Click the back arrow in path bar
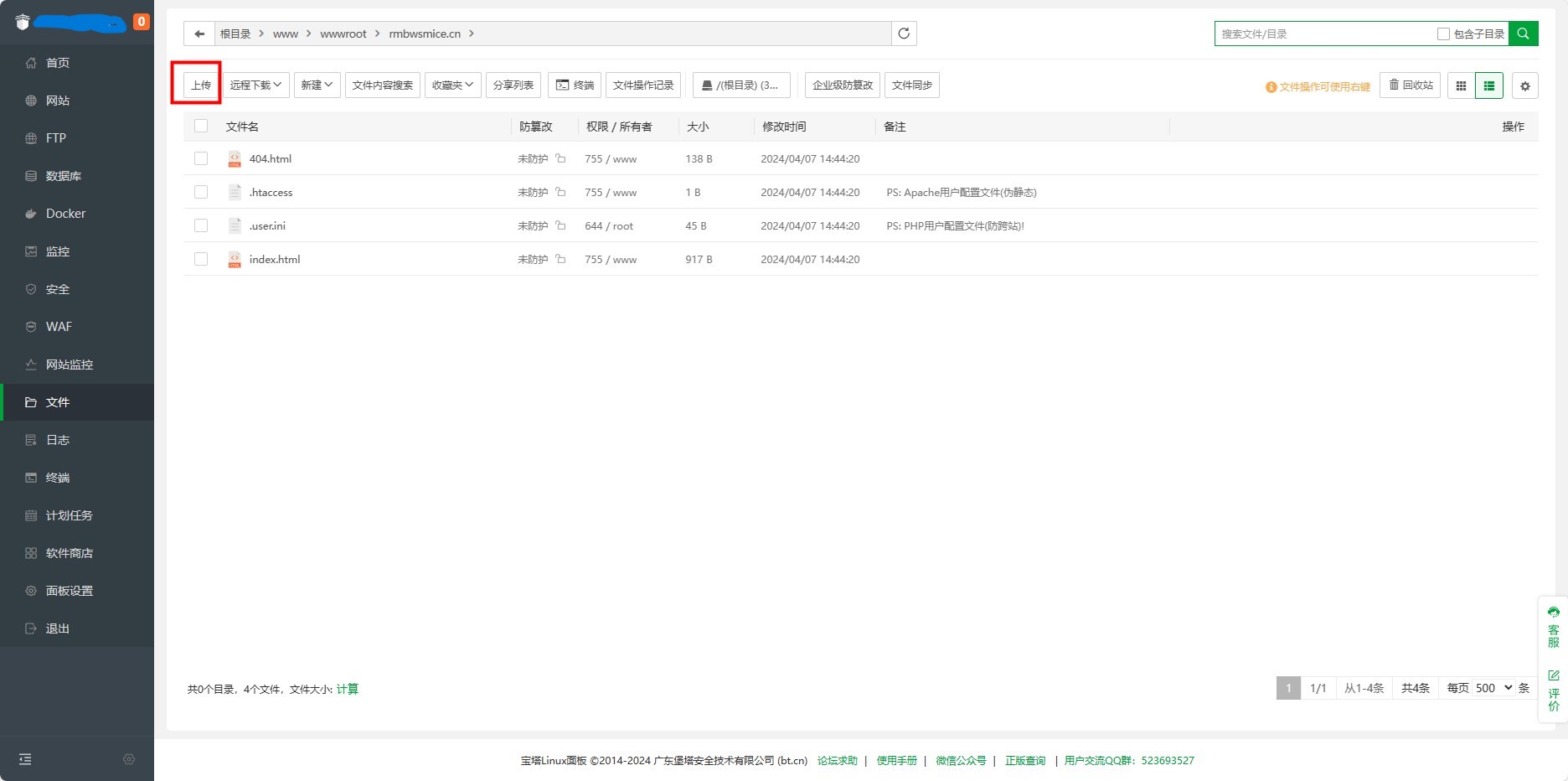 click(x=199, y=34)
